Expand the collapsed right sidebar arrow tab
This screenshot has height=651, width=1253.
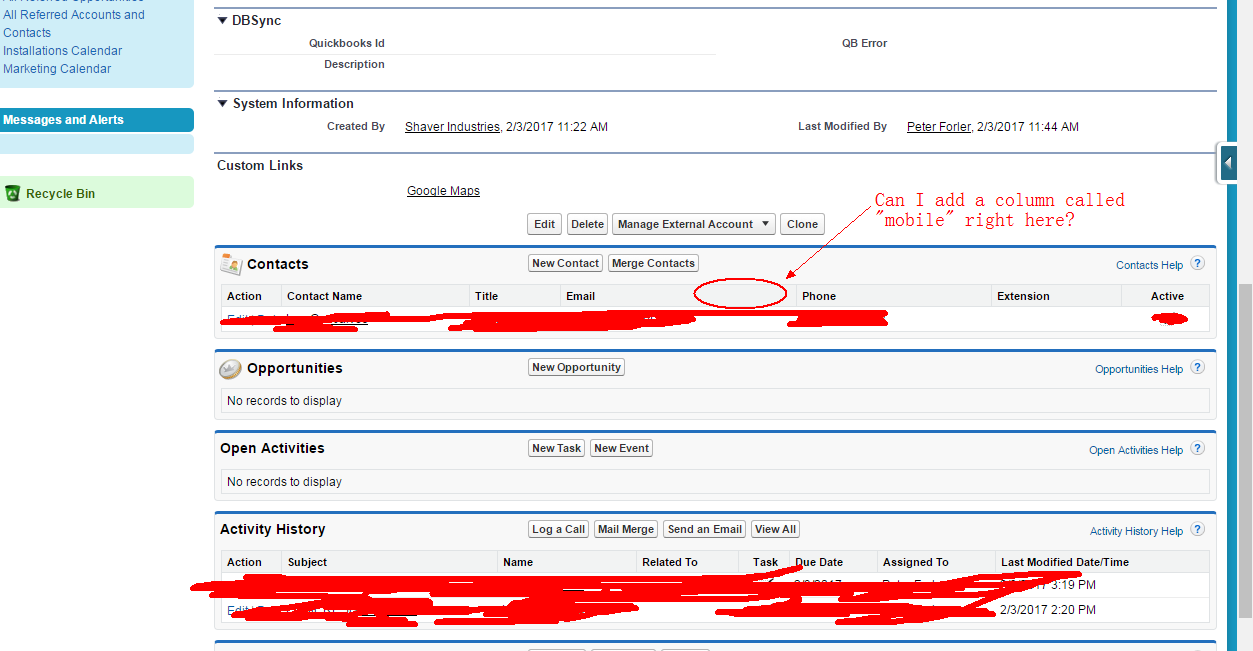click(x=1228, y=162)
